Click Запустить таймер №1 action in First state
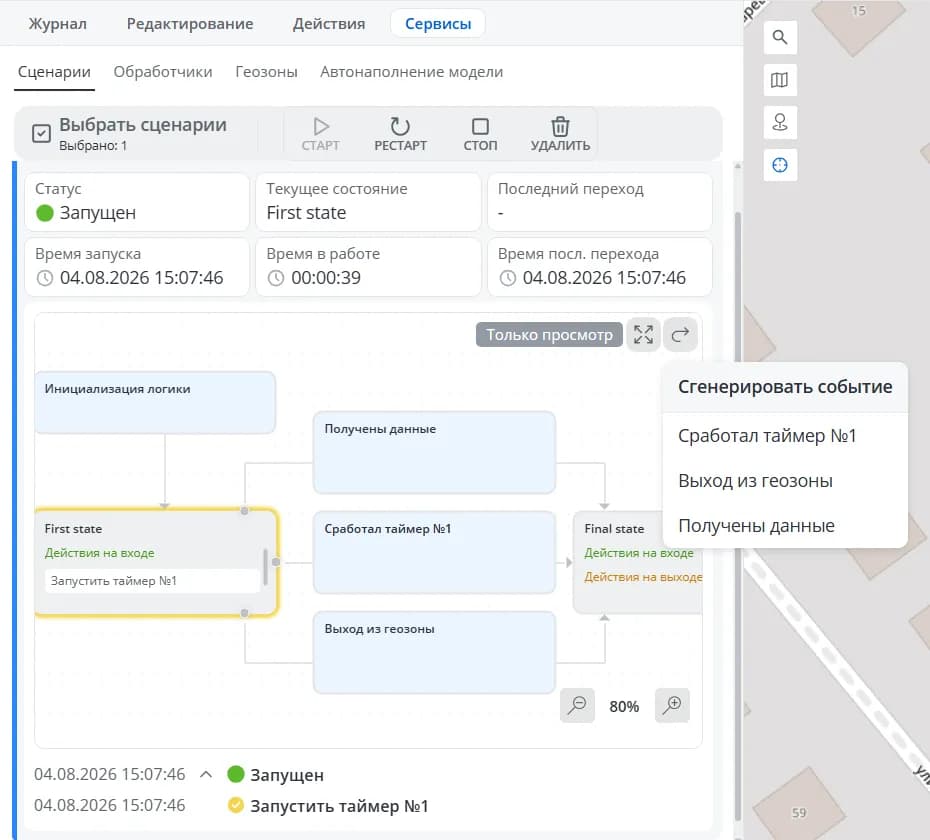The height and width of the screenshot is (840, 930). tap(152, 581)
